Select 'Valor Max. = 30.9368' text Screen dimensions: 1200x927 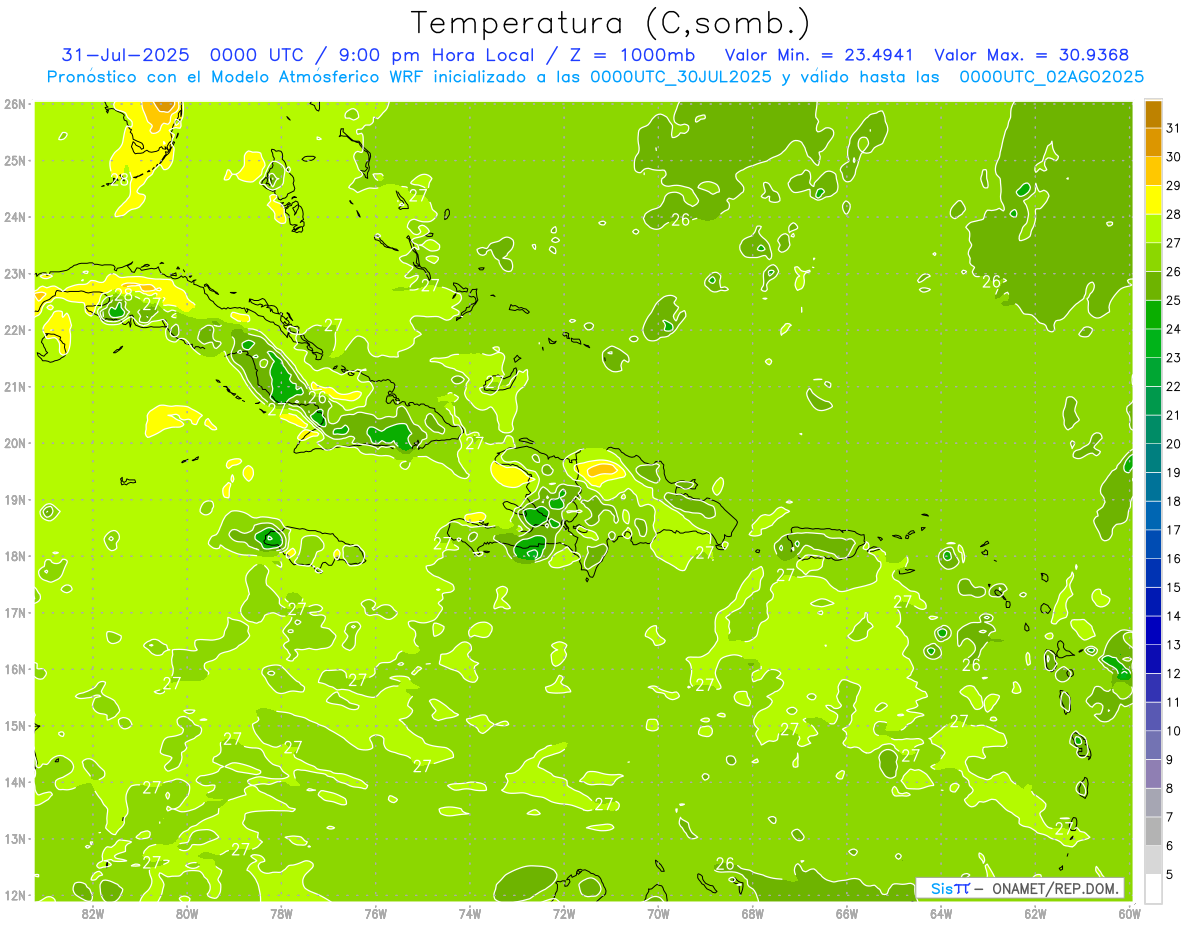[1032, 55]
